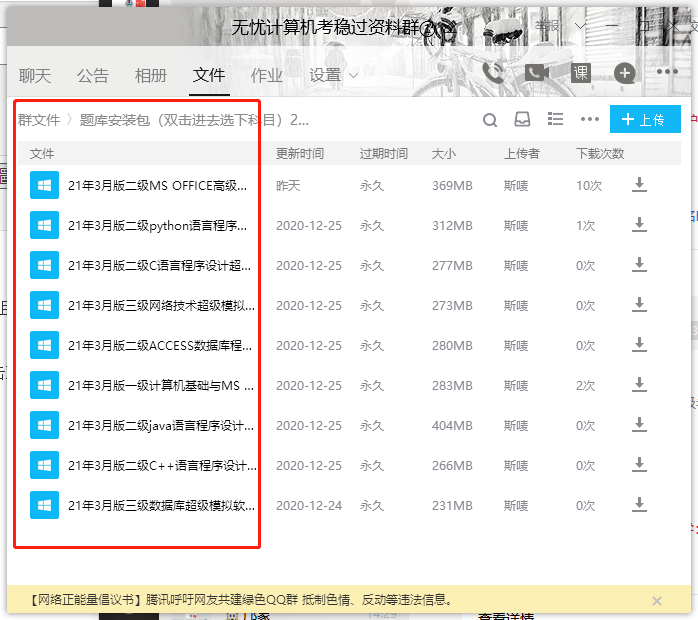The width and height of the screenshot is (698, 620).
Task: Open the group class (课) feature
Action: pos(581,72)
